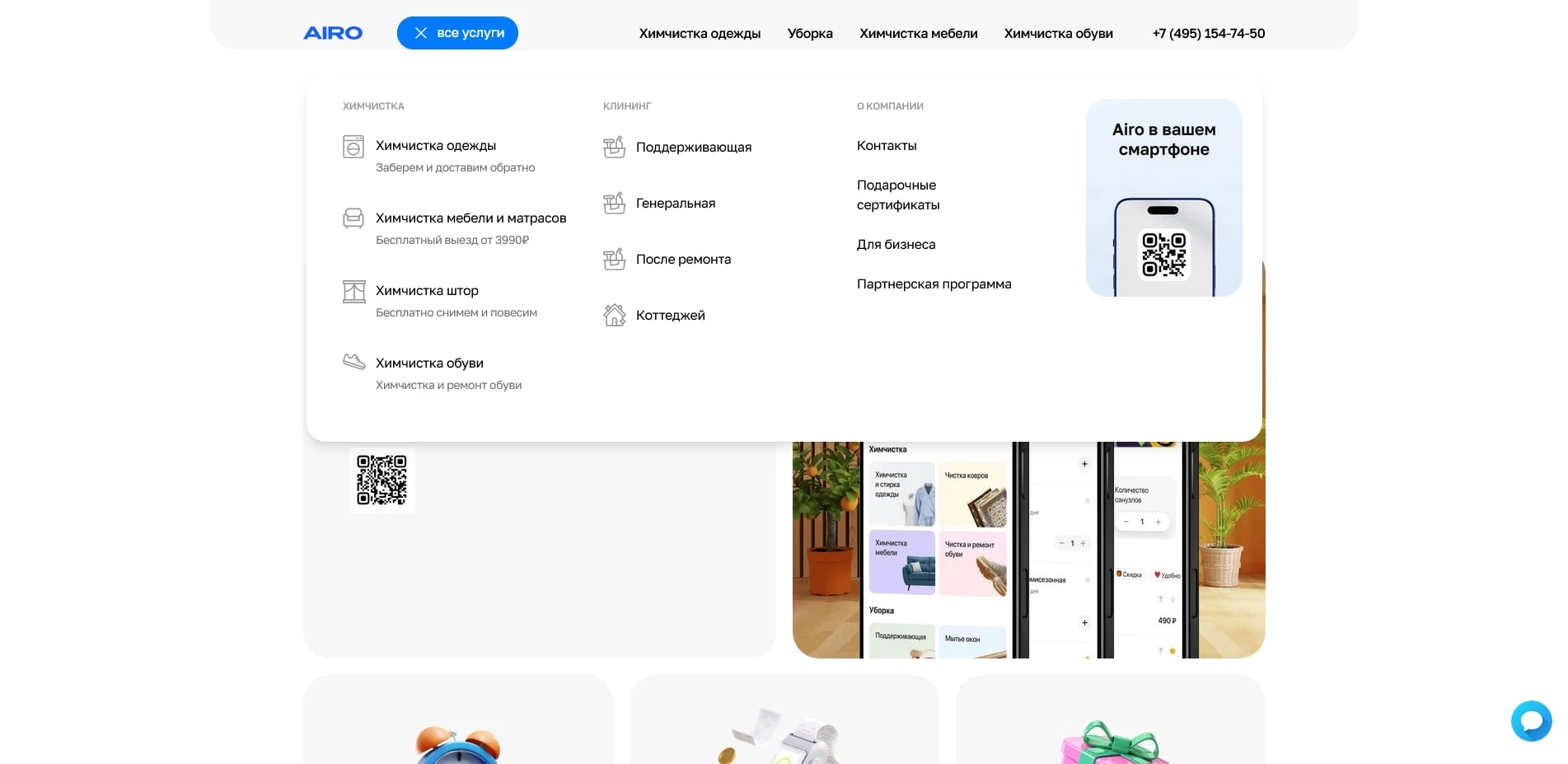Open Химчистка одежды in top navigation

pos(700,34)
